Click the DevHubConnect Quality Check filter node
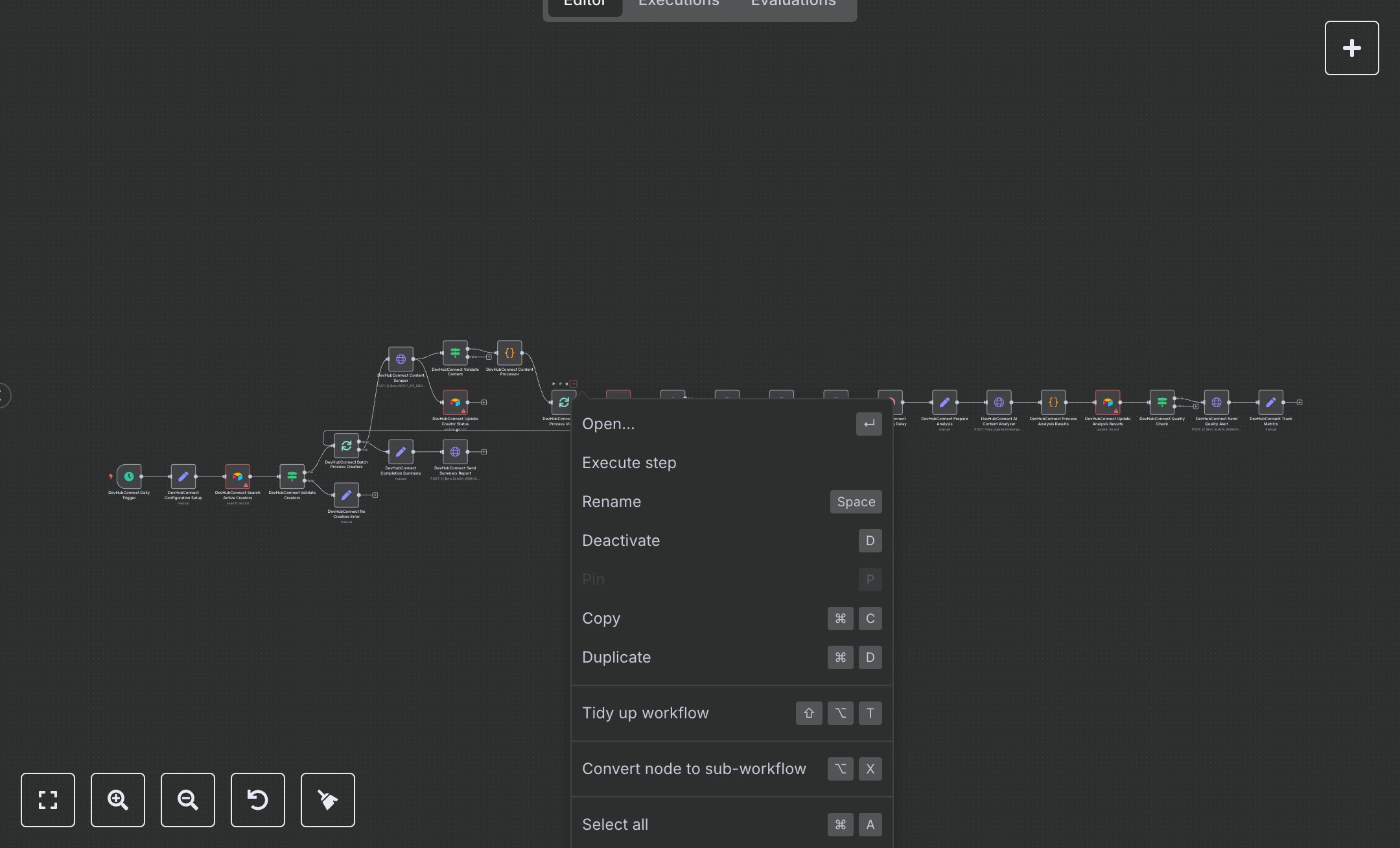This screenshot has height=848, width=1400. tap(1161, 402)
